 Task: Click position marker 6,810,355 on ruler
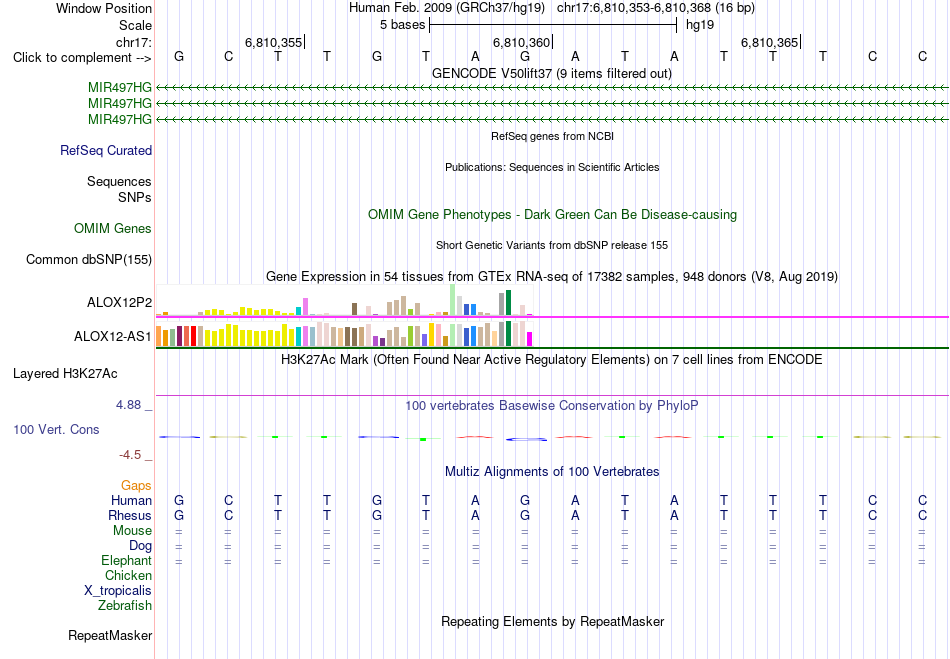[x=273, y=42]
